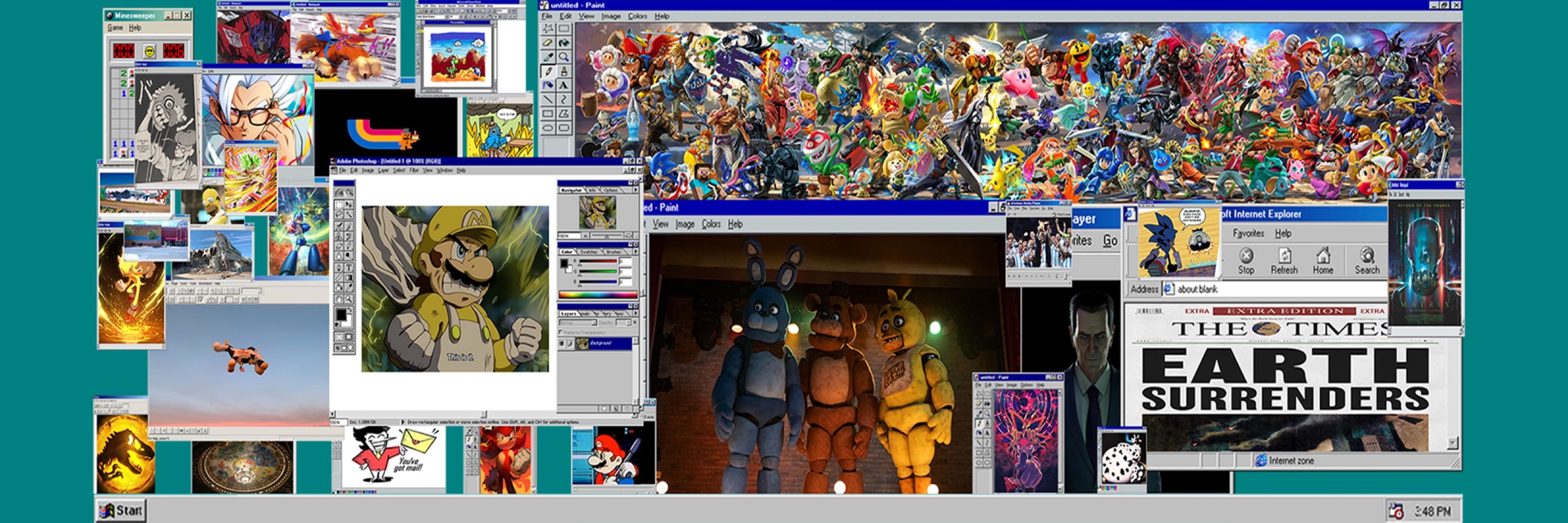Select the Free-Form Select tool in top Paint window
The height and width of the screenshot is (523, 1568).
[x=548, y=28]
